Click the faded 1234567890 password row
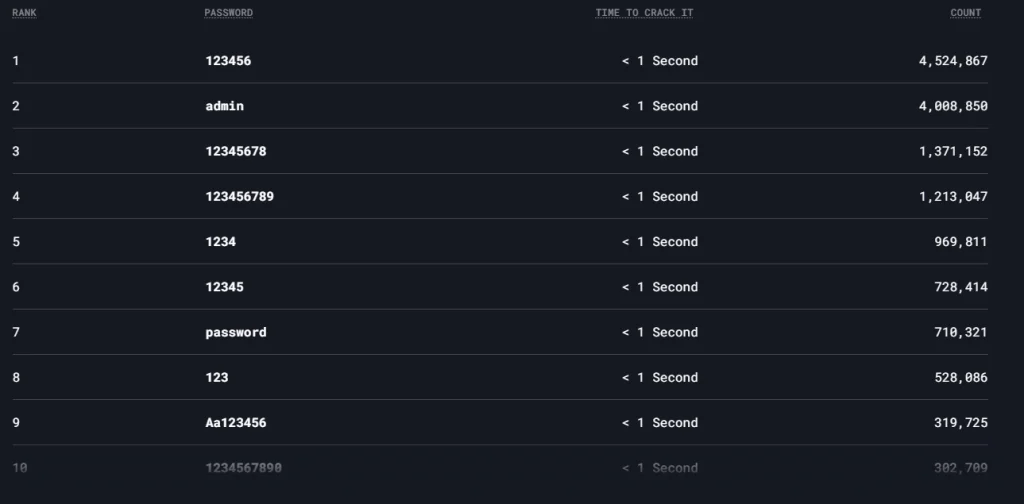The height and width of the screenshot is (504, 1024). pyautogui.click(x=500, y=468)
